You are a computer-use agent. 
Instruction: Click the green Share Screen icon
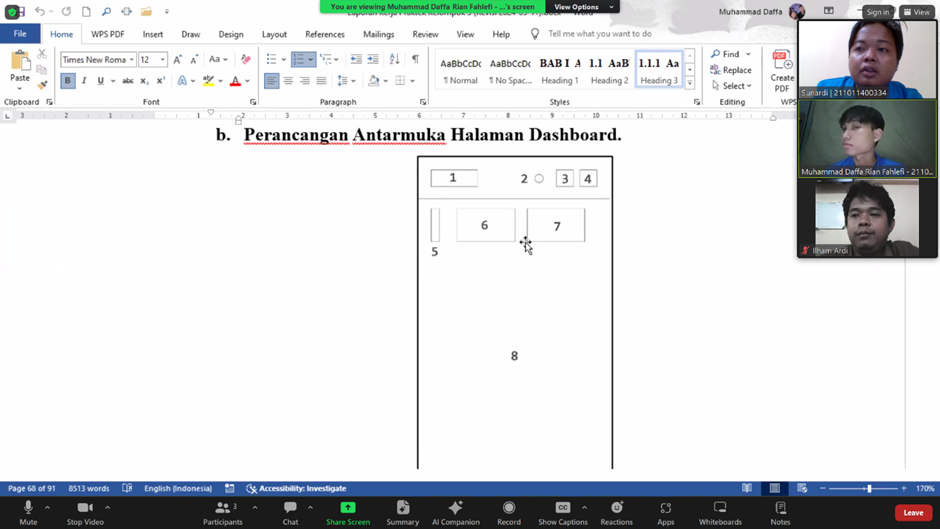(x=348, y=508)
